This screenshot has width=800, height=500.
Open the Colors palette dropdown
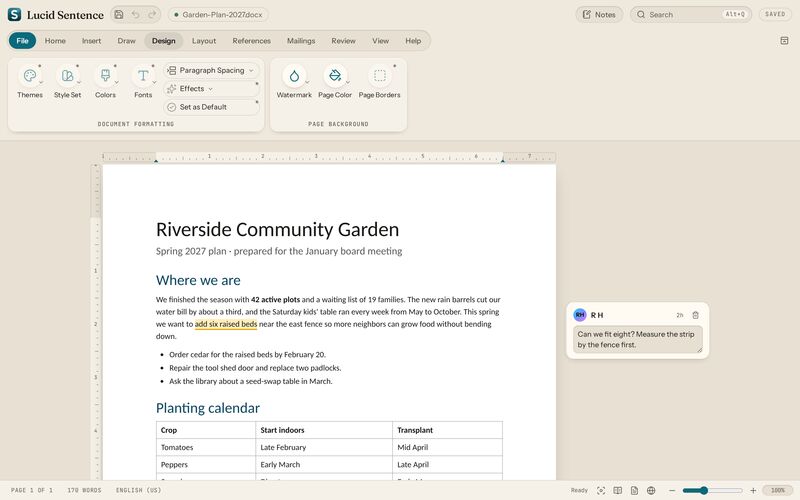coord(105,82)
